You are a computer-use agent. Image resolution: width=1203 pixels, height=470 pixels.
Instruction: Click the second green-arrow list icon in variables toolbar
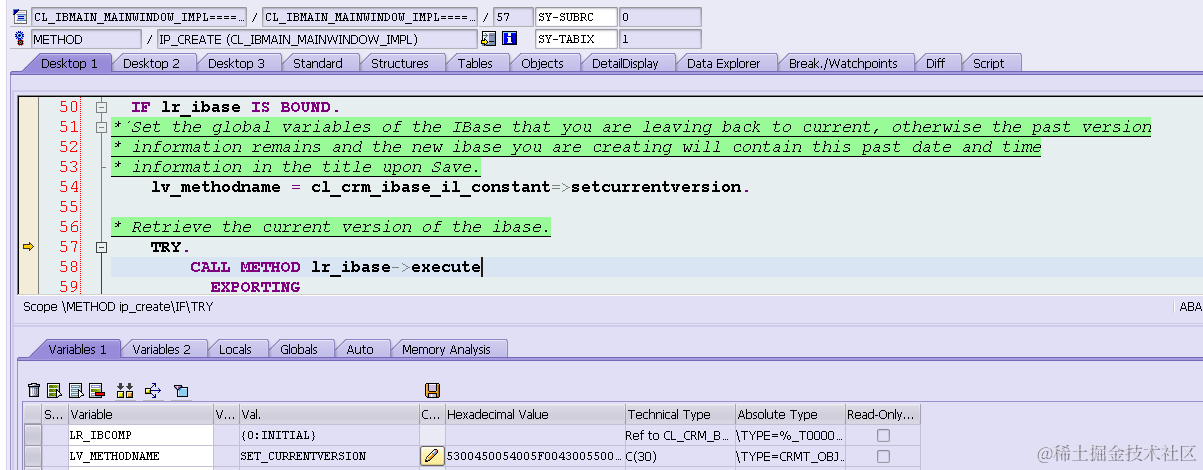(75, 390)
